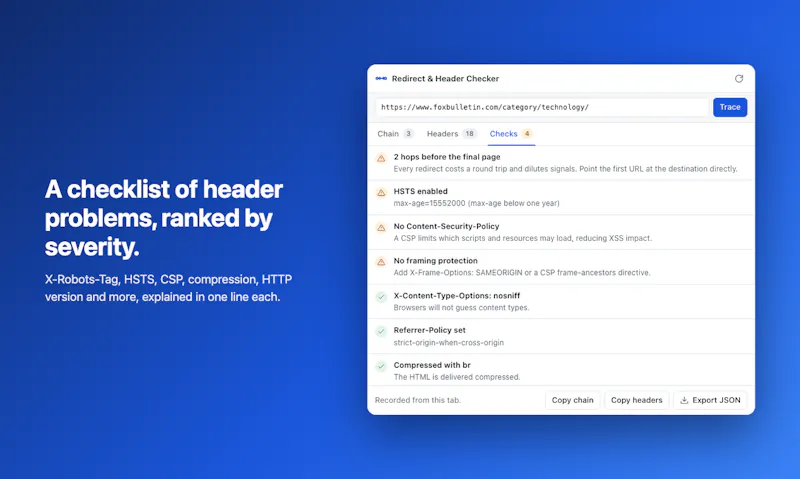The image size is (800, 479).
Task: Click the Trace button
Action: point(730,107)
